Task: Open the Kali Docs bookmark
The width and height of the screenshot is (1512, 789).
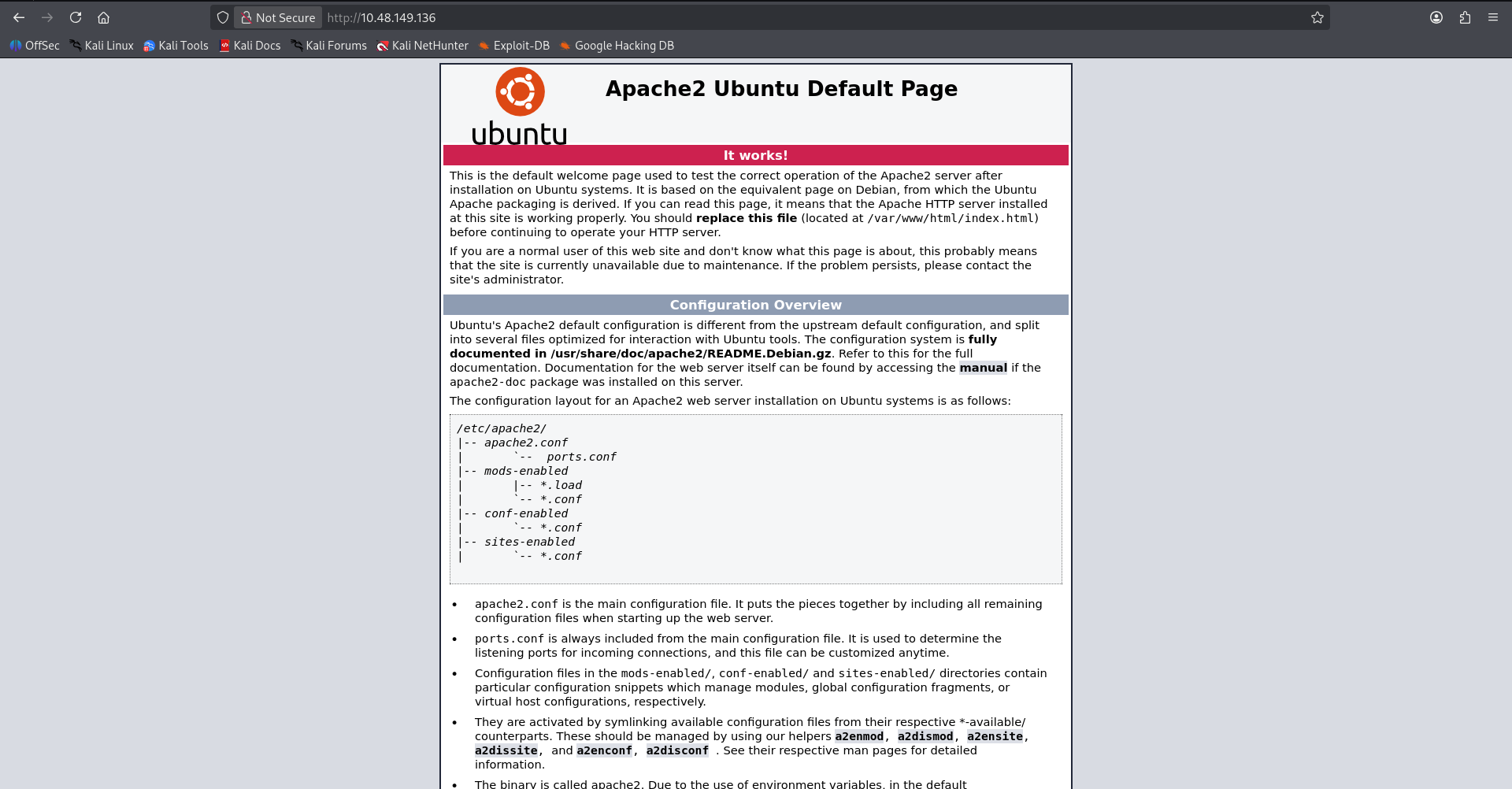Action: (250, 46)
